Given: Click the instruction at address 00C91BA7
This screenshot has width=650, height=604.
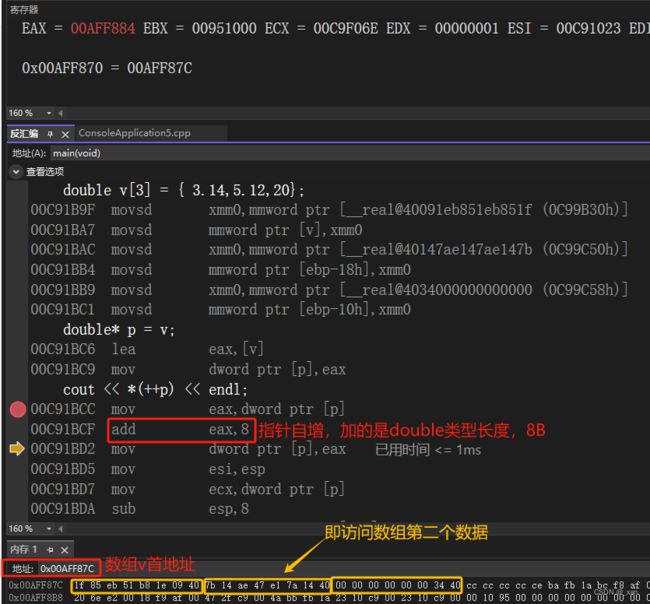Looking at the screenshot, I should pos(196,230).
